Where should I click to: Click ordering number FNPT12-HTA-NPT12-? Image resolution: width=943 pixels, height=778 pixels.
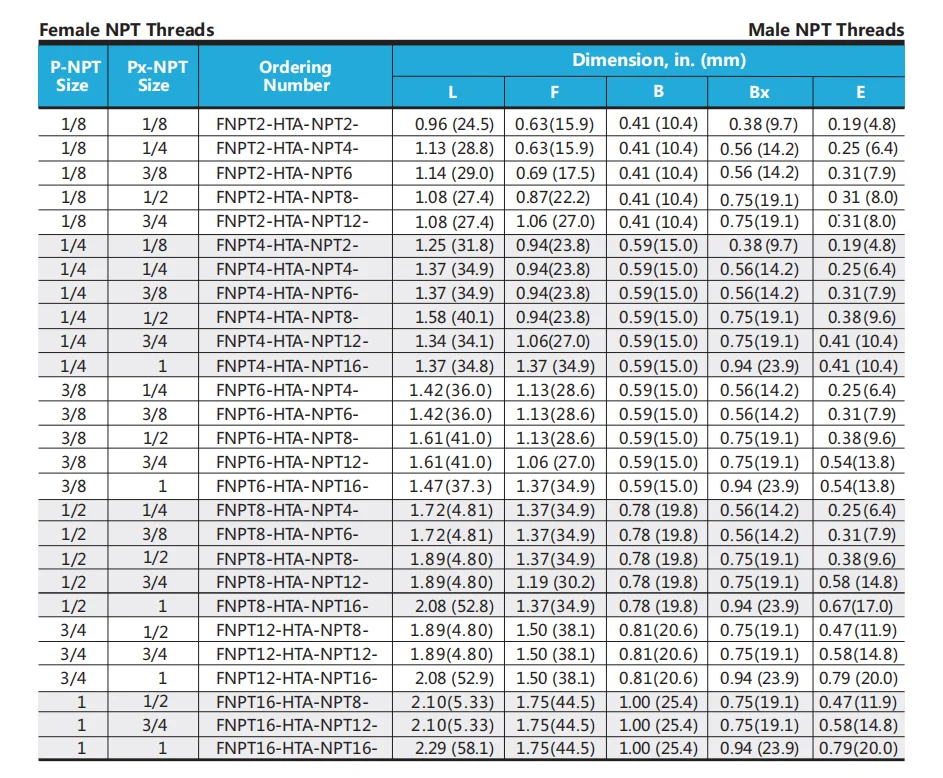pos(296,654)
